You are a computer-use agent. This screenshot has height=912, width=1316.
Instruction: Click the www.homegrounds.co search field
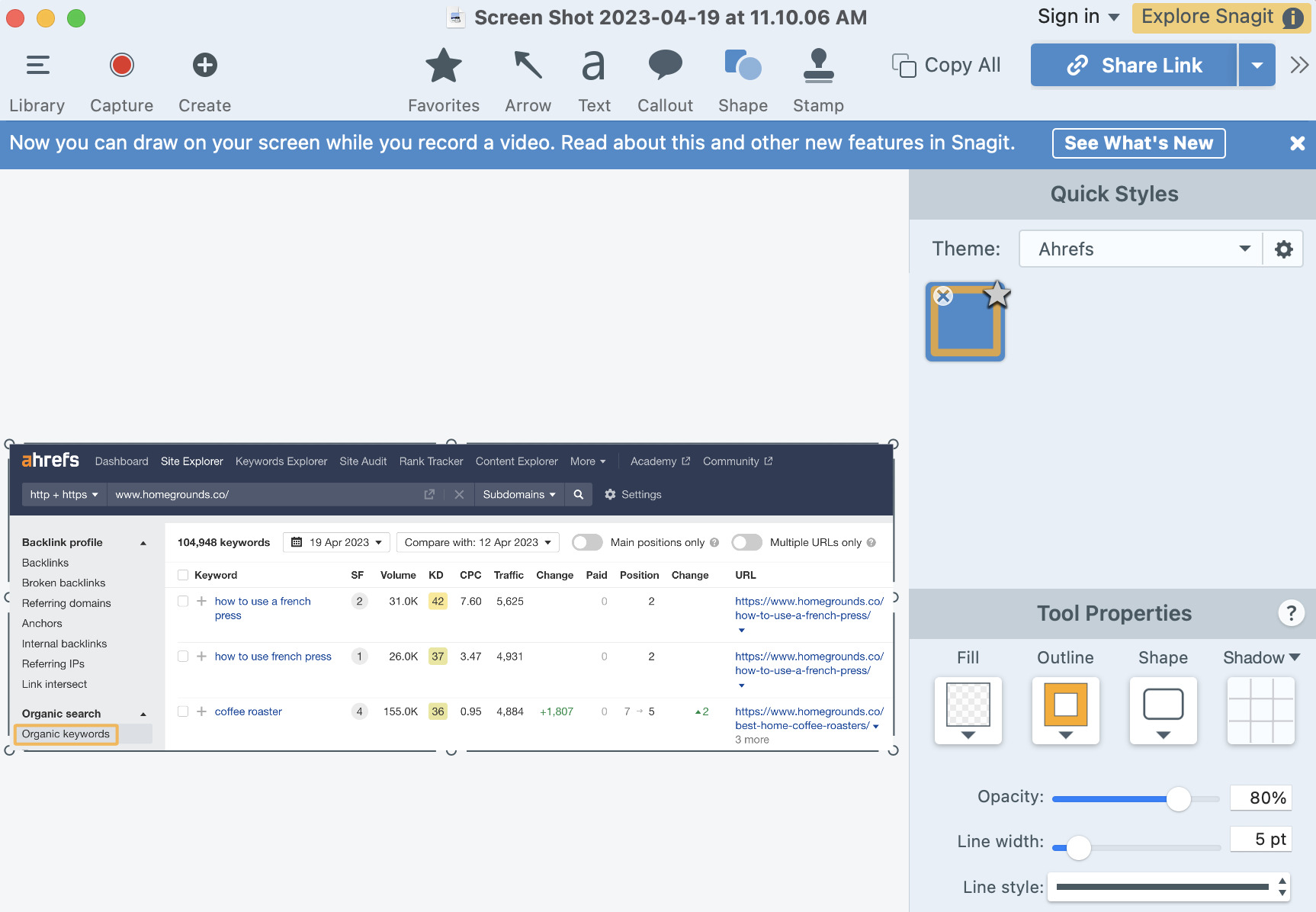[x=267, y=494]
